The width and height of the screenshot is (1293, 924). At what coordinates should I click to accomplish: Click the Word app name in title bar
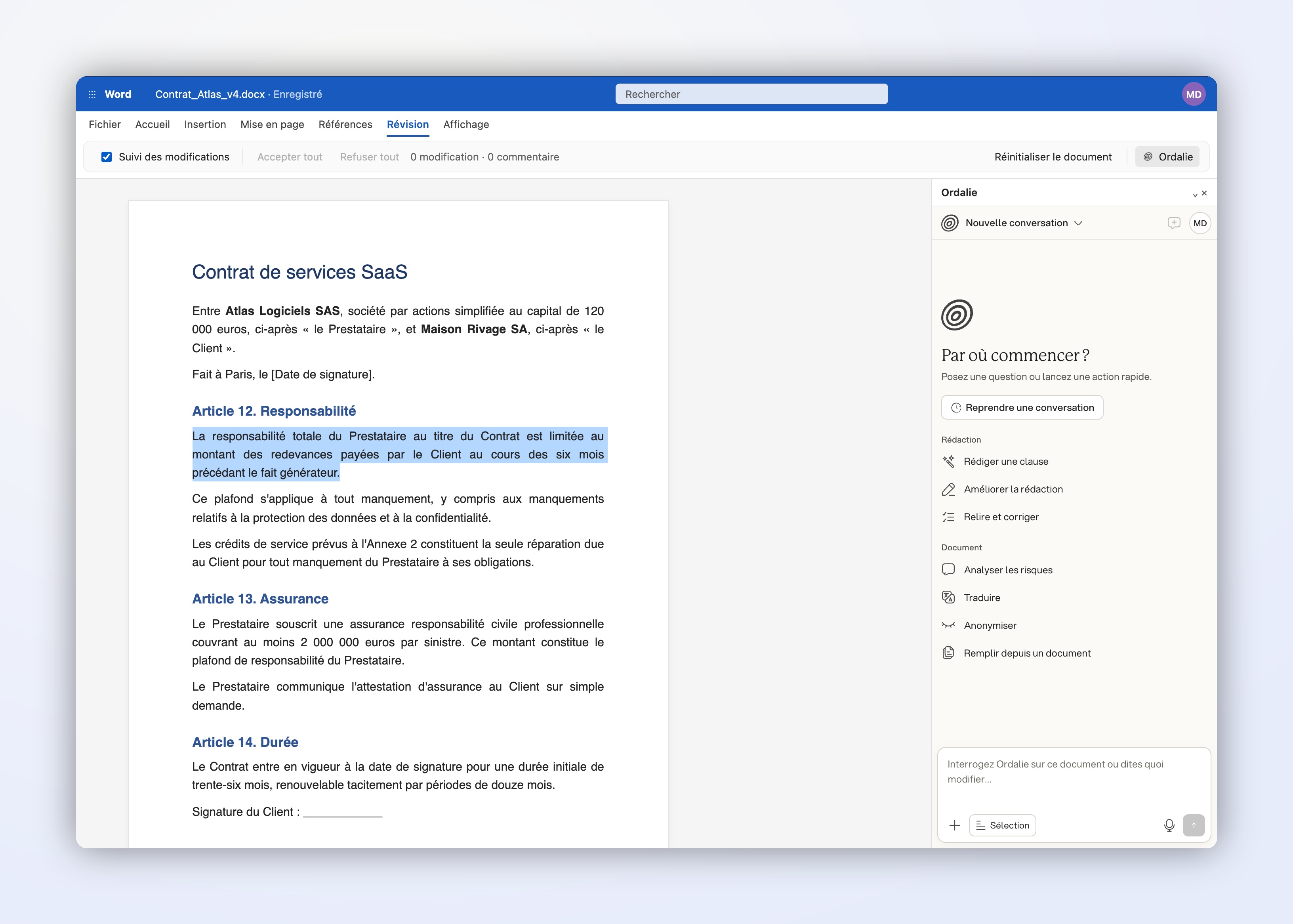coord(118,94)
